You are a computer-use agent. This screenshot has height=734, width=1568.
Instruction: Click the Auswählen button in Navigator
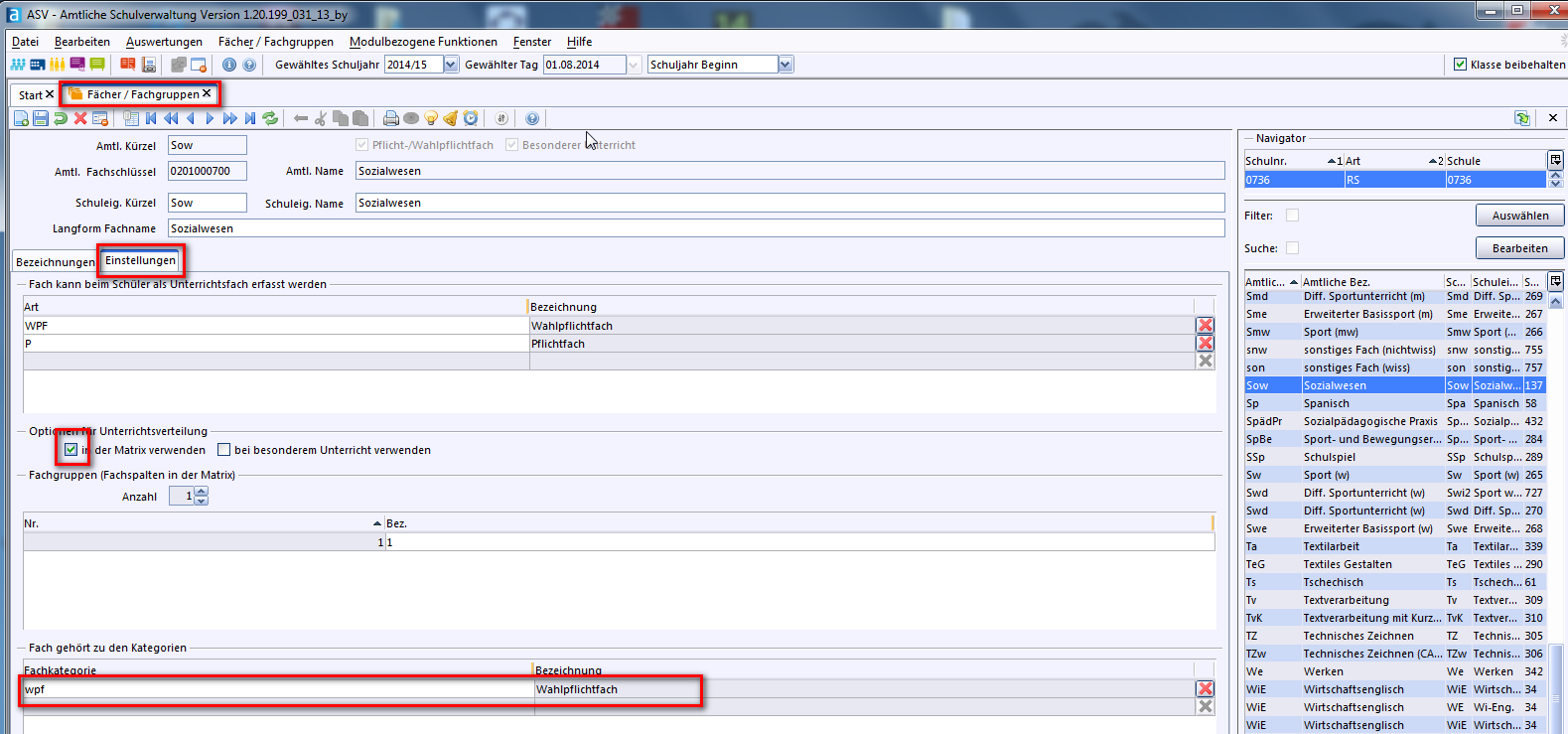coord(1520,216)
